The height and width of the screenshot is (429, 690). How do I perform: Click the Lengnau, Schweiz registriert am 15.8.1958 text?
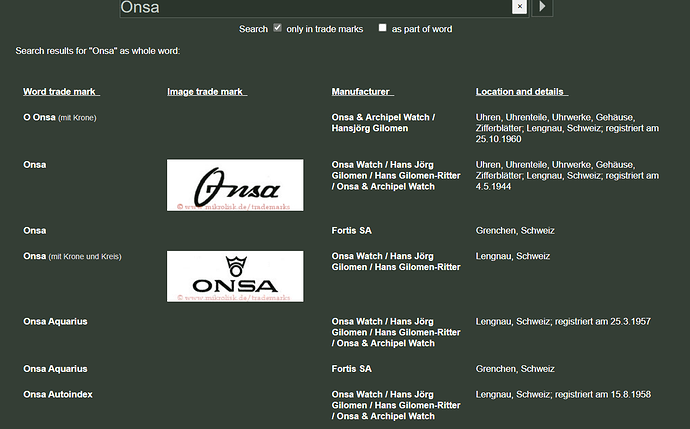(x=563, y=394)
